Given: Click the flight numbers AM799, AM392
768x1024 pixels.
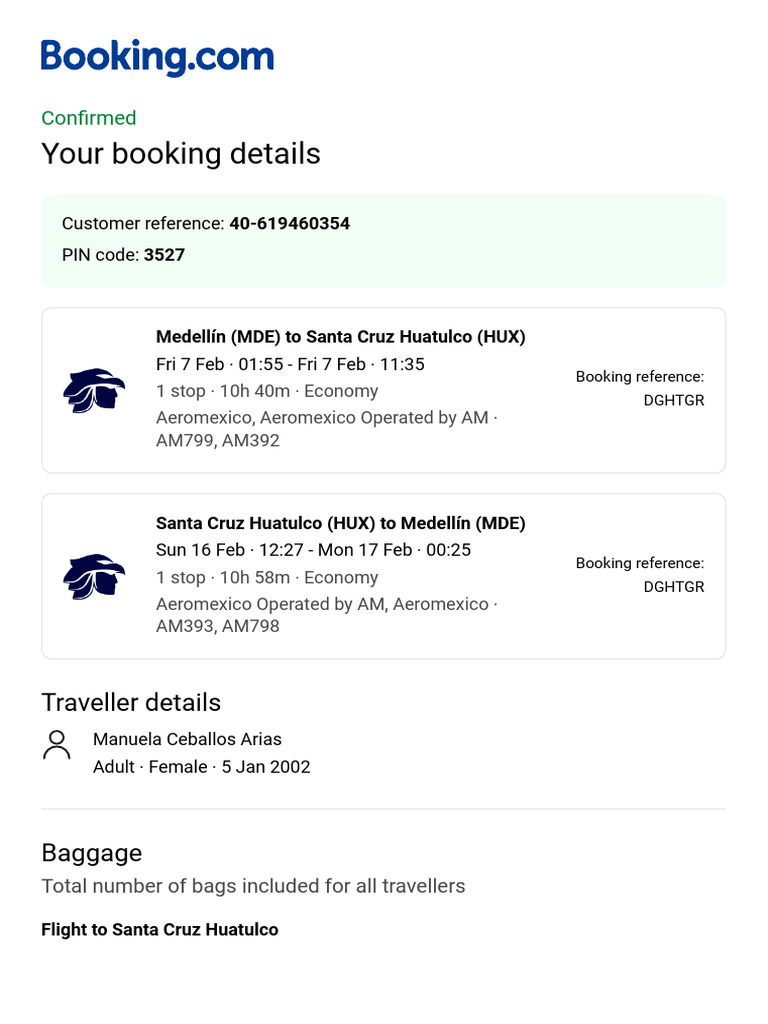Looking at the screenshot, I should (218, 440).
